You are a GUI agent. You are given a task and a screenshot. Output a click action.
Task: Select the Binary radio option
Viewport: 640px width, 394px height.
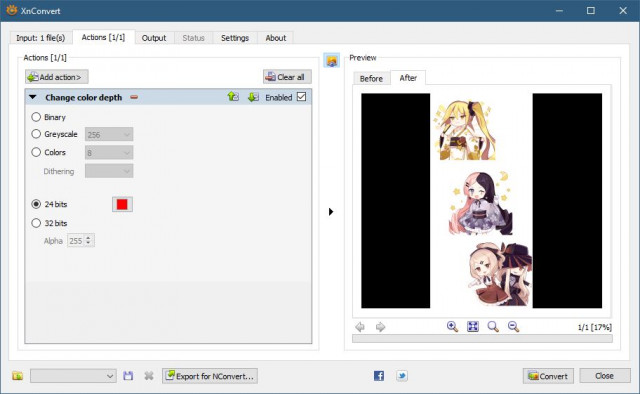[x=36, y=117]
